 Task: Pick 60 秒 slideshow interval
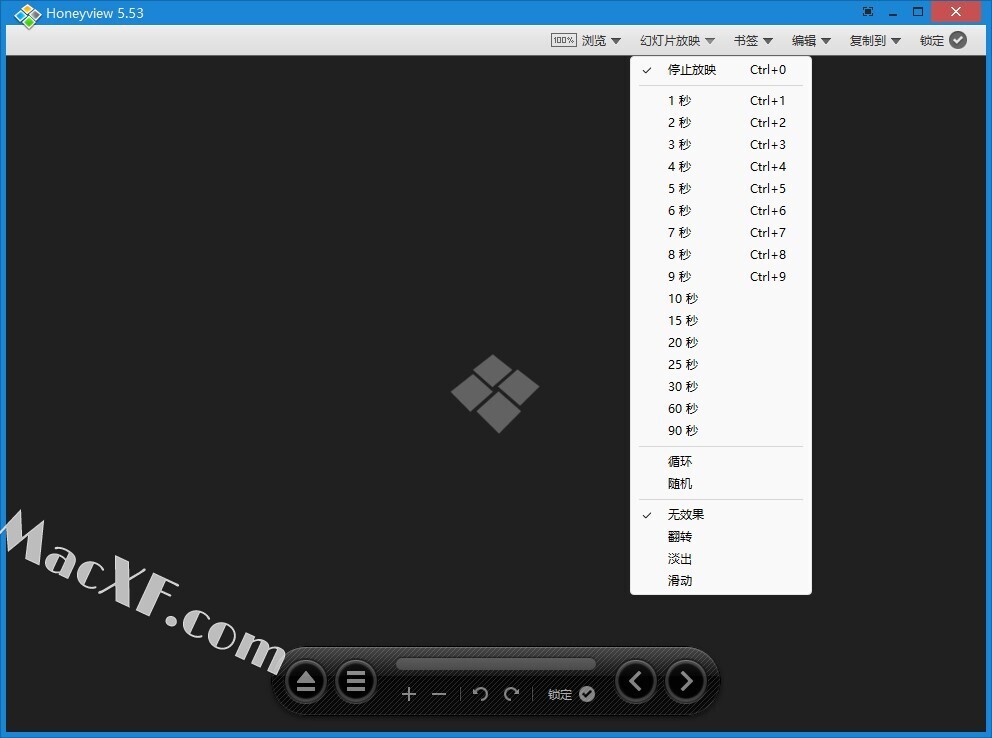[721, 409]
